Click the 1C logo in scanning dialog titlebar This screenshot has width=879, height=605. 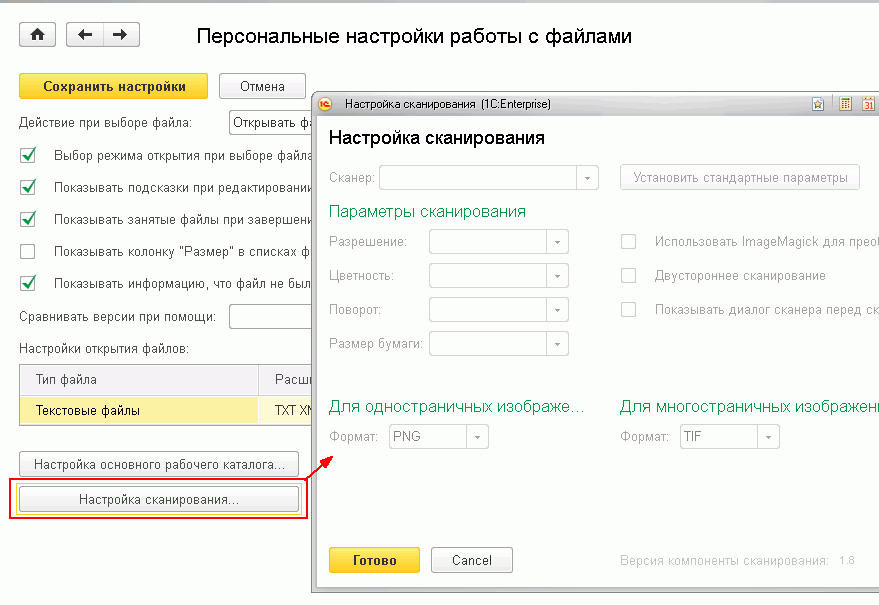(x=325, y=103)
